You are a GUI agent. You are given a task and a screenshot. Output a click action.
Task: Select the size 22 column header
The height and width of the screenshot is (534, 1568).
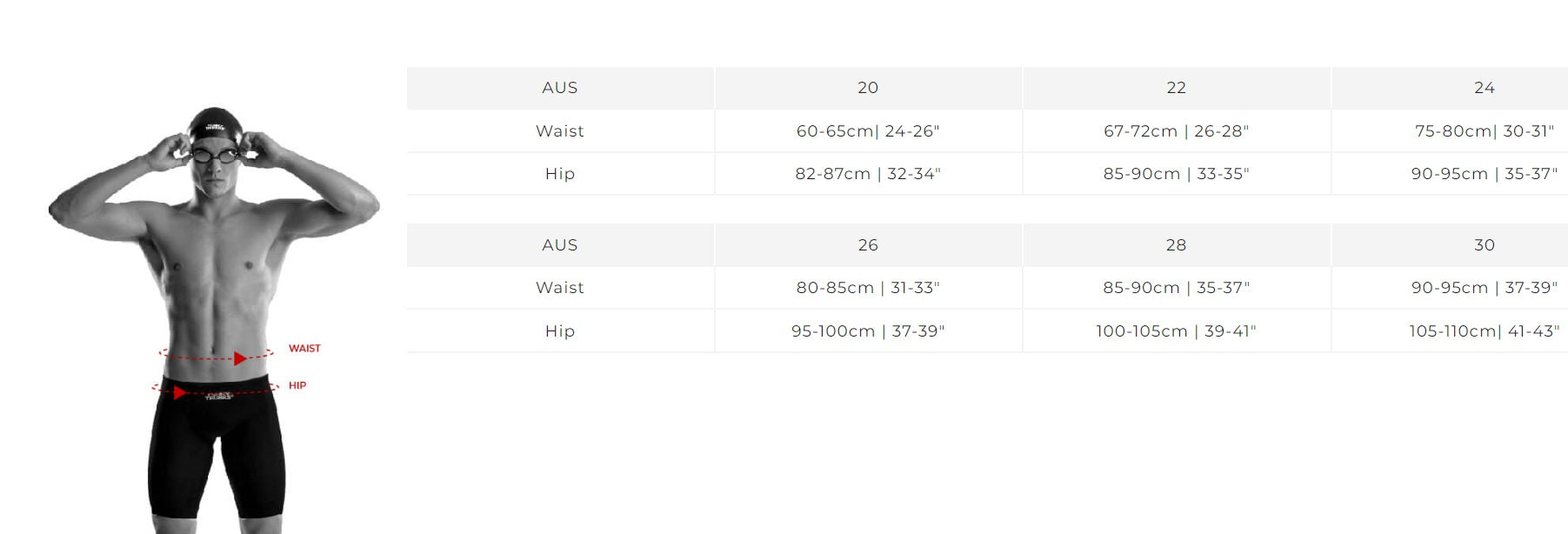tap(1176, 88)
